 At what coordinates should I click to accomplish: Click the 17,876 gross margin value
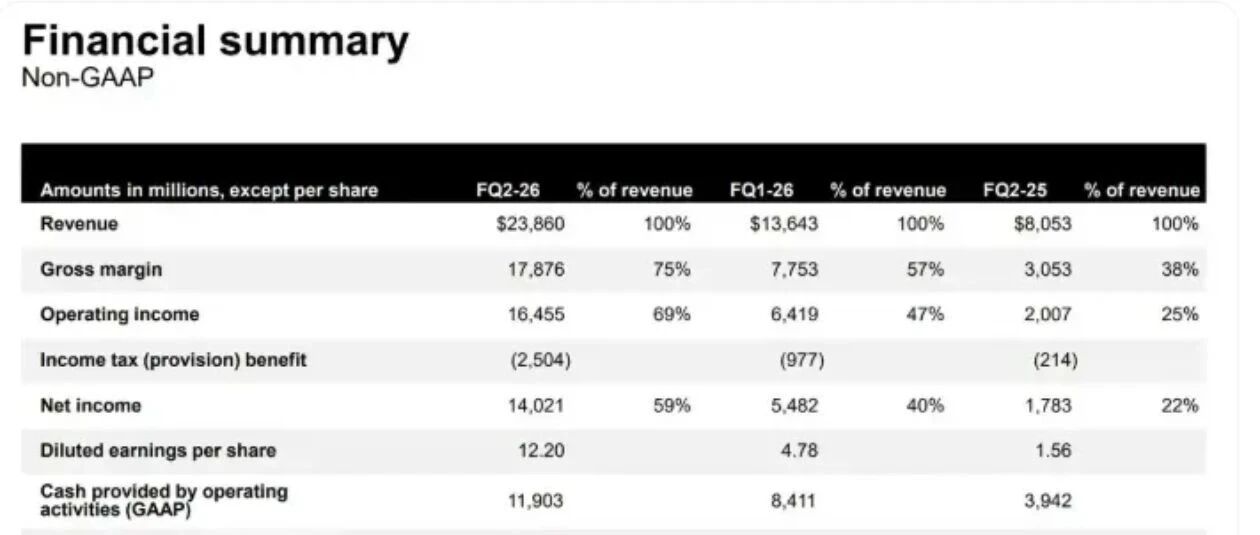coord(536,269)
